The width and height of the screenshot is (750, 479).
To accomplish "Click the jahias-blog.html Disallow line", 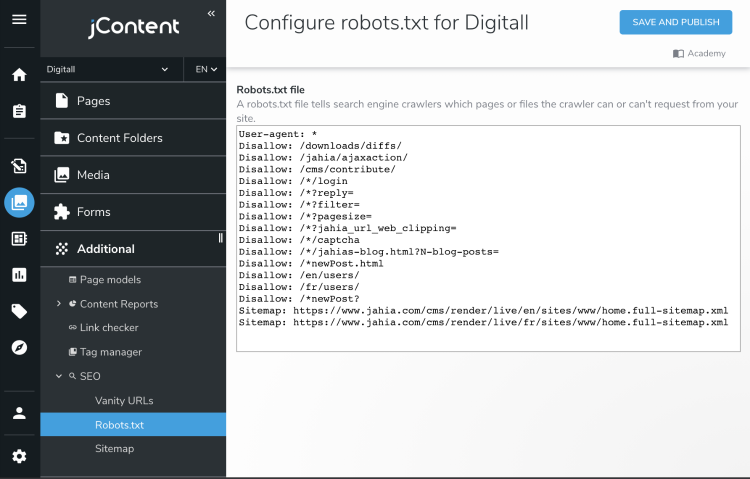I will pyautogui.click(x=368, y=252).
